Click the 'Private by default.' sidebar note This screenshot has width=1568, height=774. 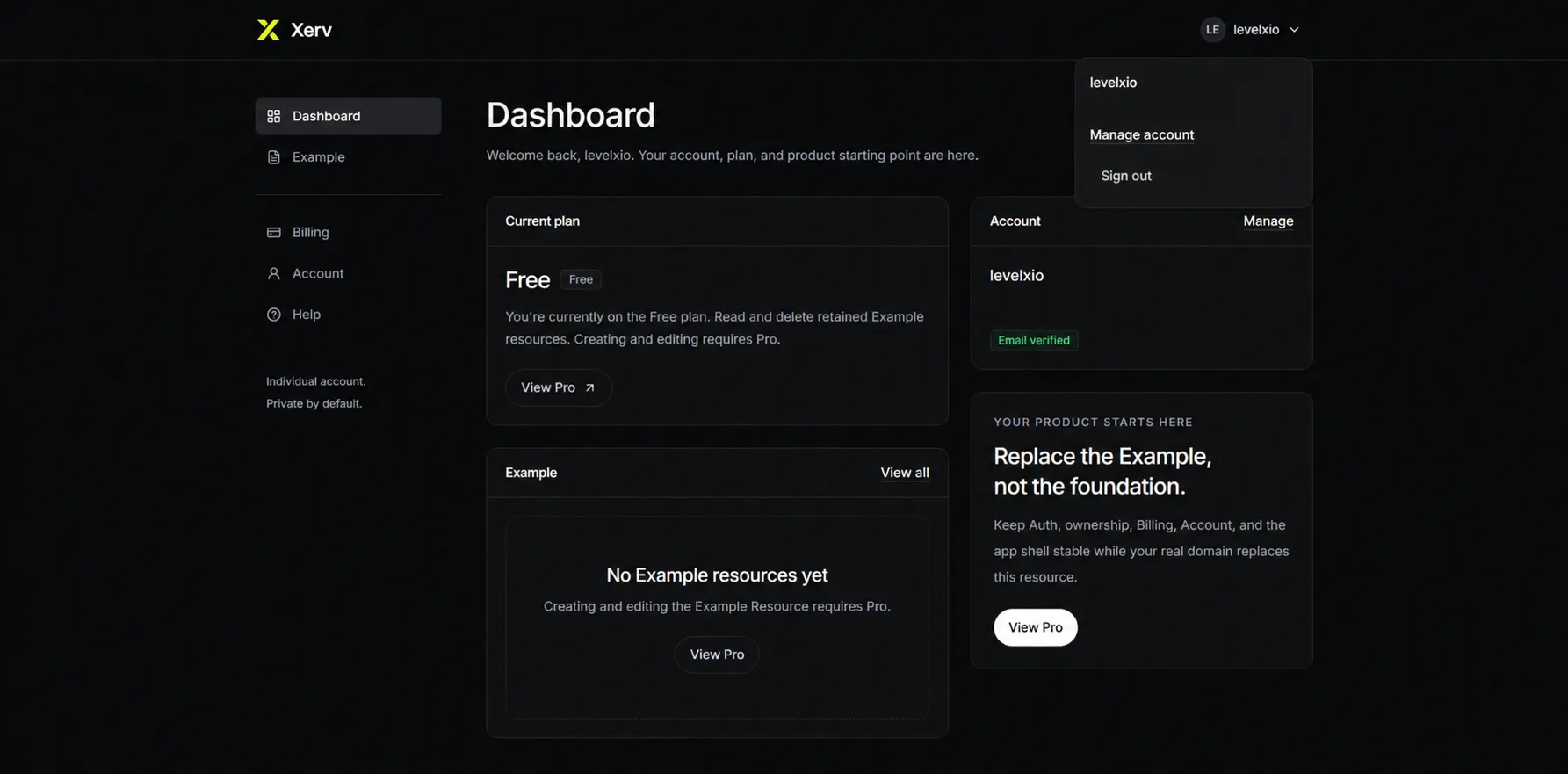(x=314, y=403)
